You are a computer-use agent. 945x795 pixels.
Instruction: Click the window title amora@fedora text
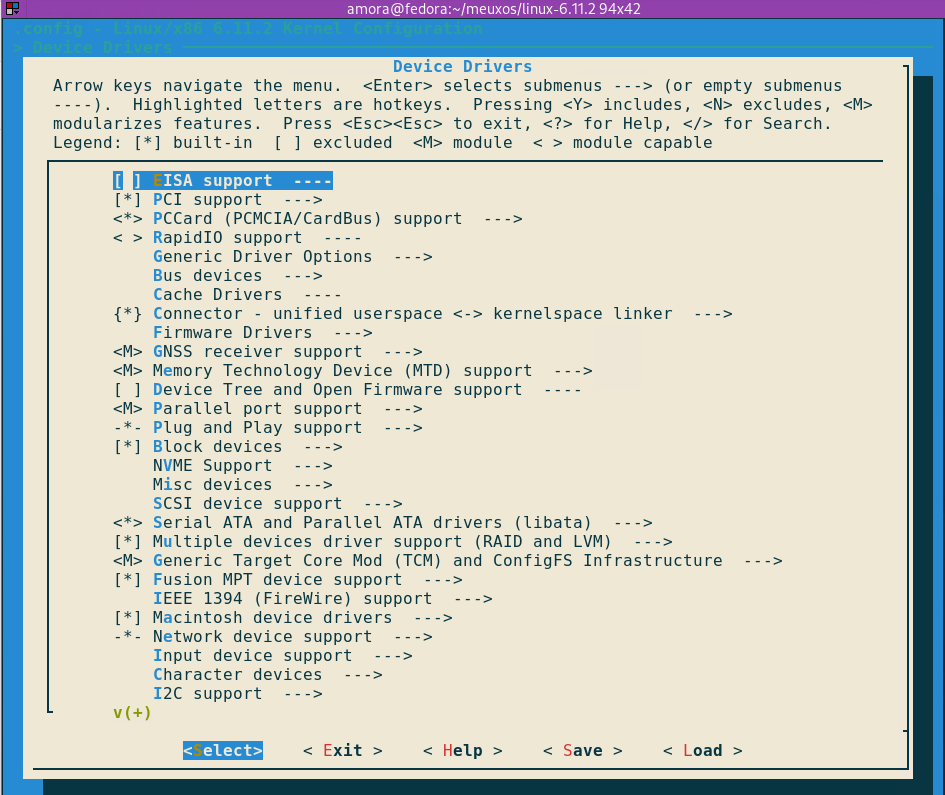click(494, 8)
